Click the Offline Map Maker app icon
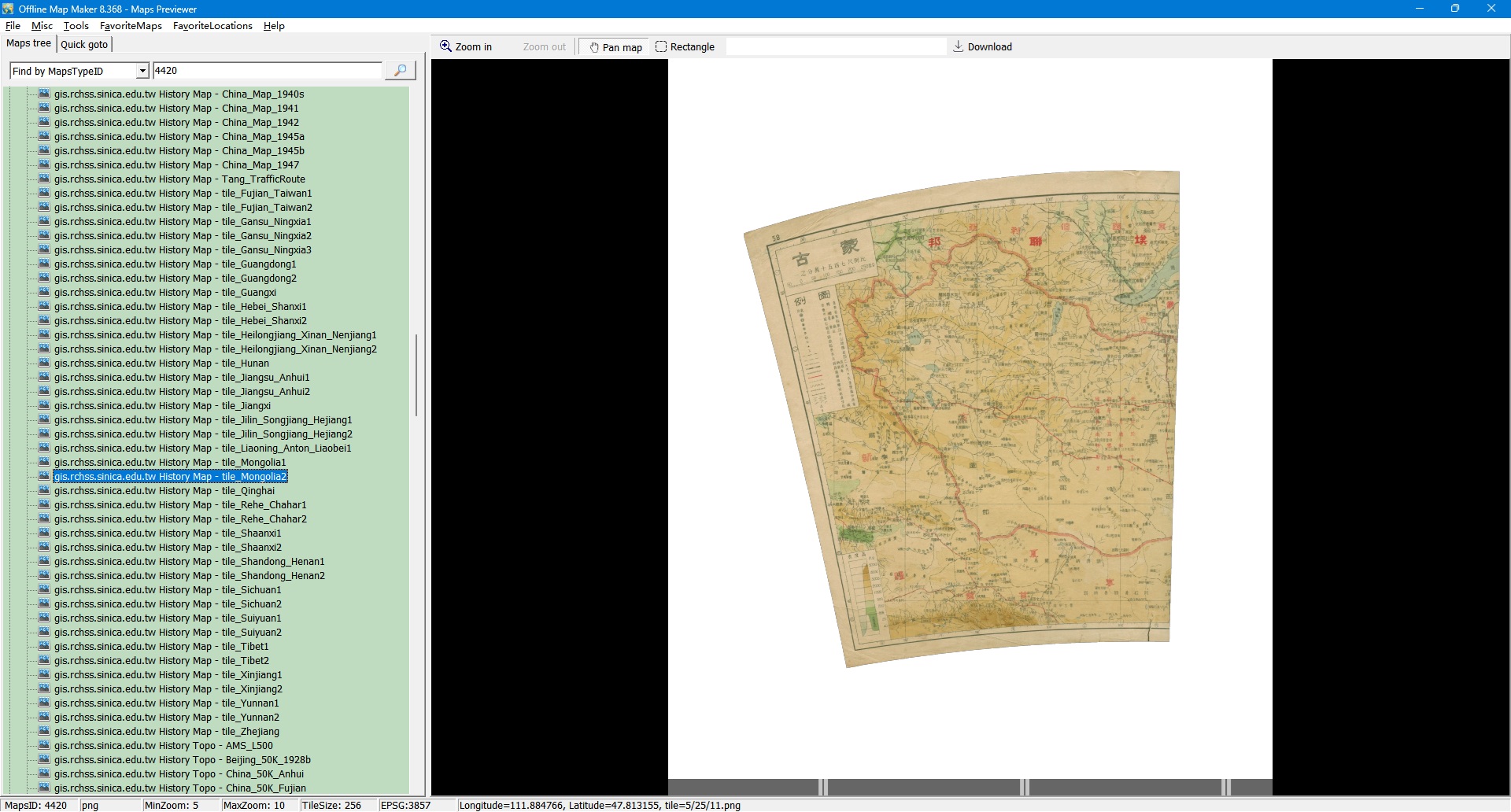Image resolution: width=1511 pixels, height=812 pixels. pos(8,9)
